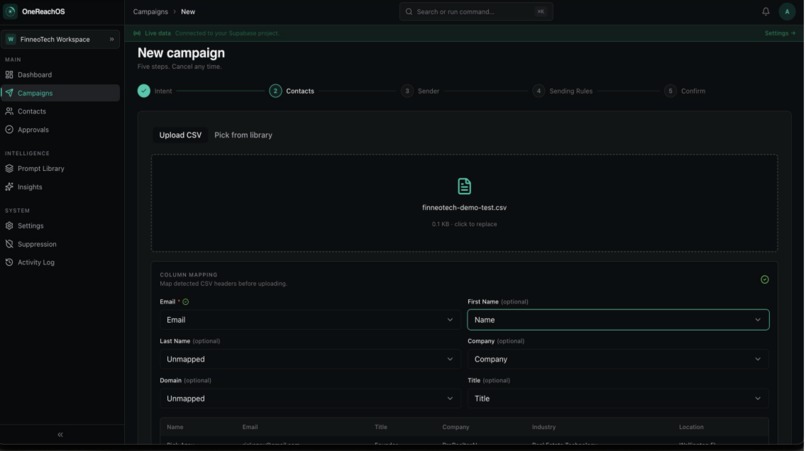Open the Domain mapping dropdown
The width and height of the screenshot is (806, 451).
[310, 399]
